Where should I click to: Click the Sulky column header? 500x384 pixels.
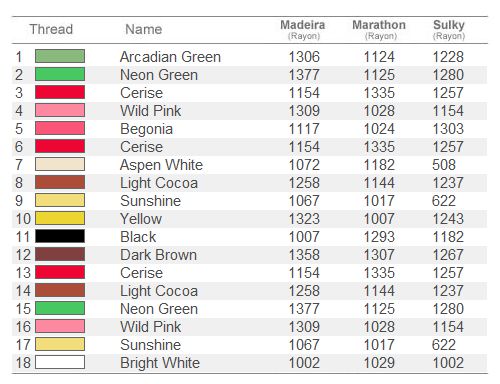[449, 29]
